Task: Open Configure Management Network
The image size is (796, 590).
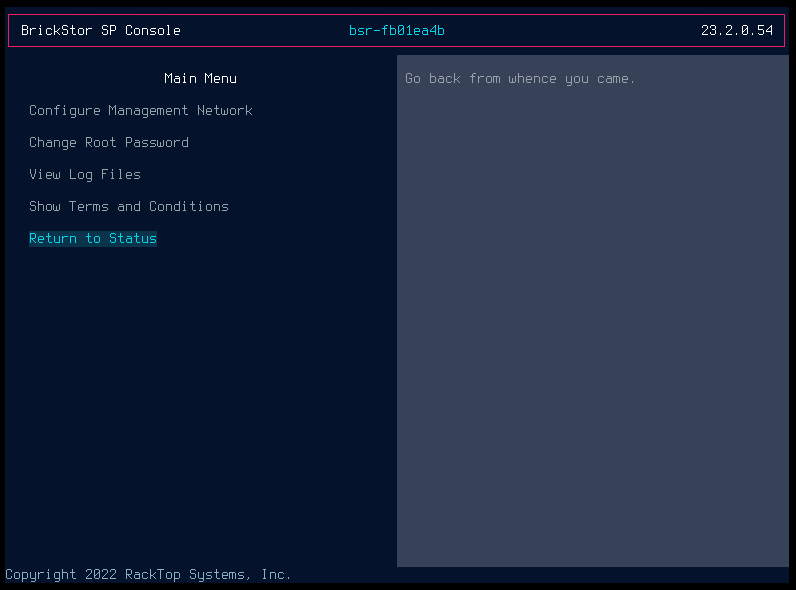Action: (x=140, y=110)
